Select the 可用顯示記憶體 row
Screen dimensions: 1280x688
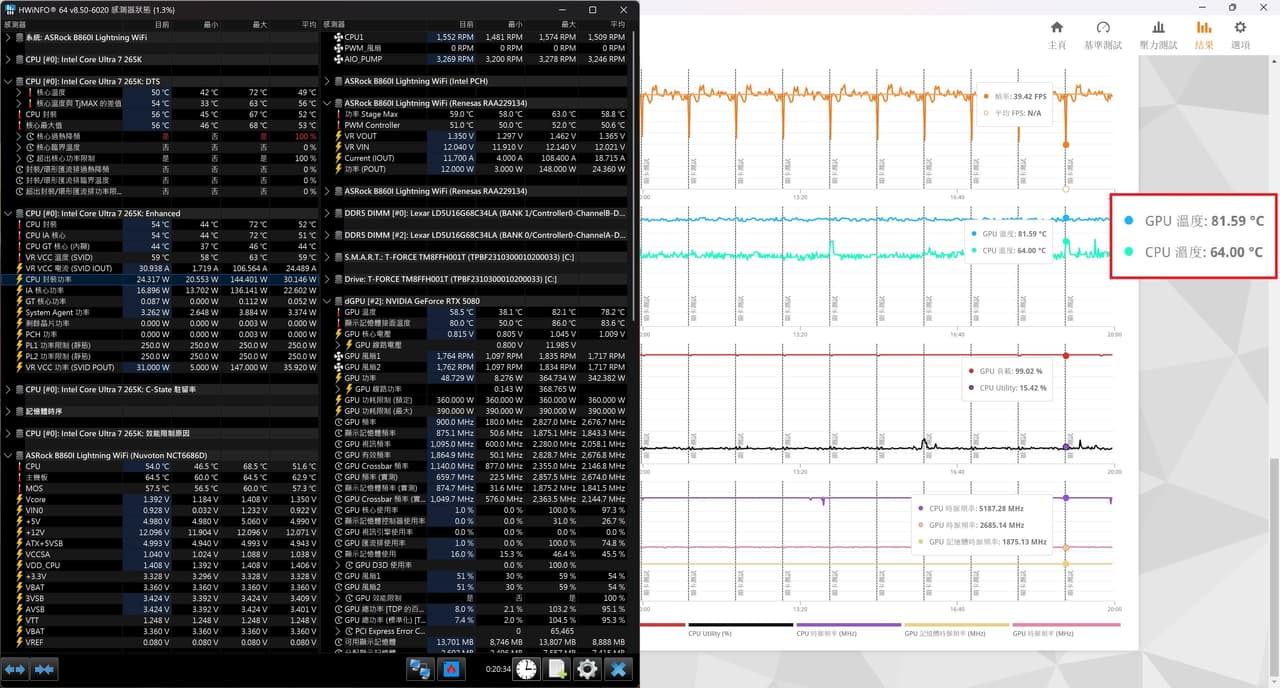[478, 642]
